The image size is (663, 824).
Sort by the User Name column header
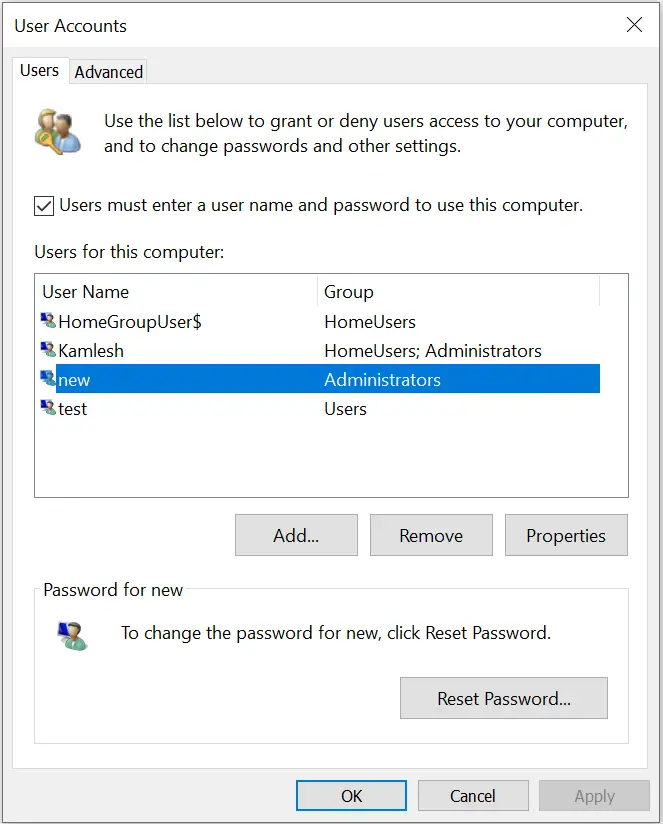click(x=177, y=291)
